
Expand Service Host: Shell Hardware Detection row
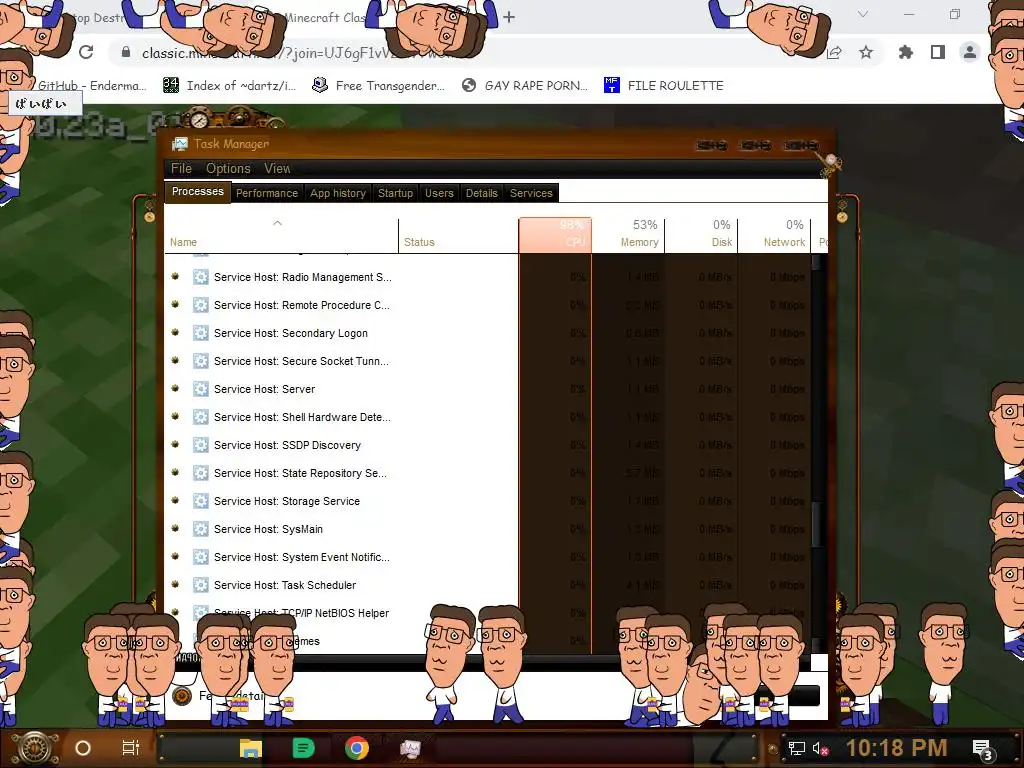point(175,417)
